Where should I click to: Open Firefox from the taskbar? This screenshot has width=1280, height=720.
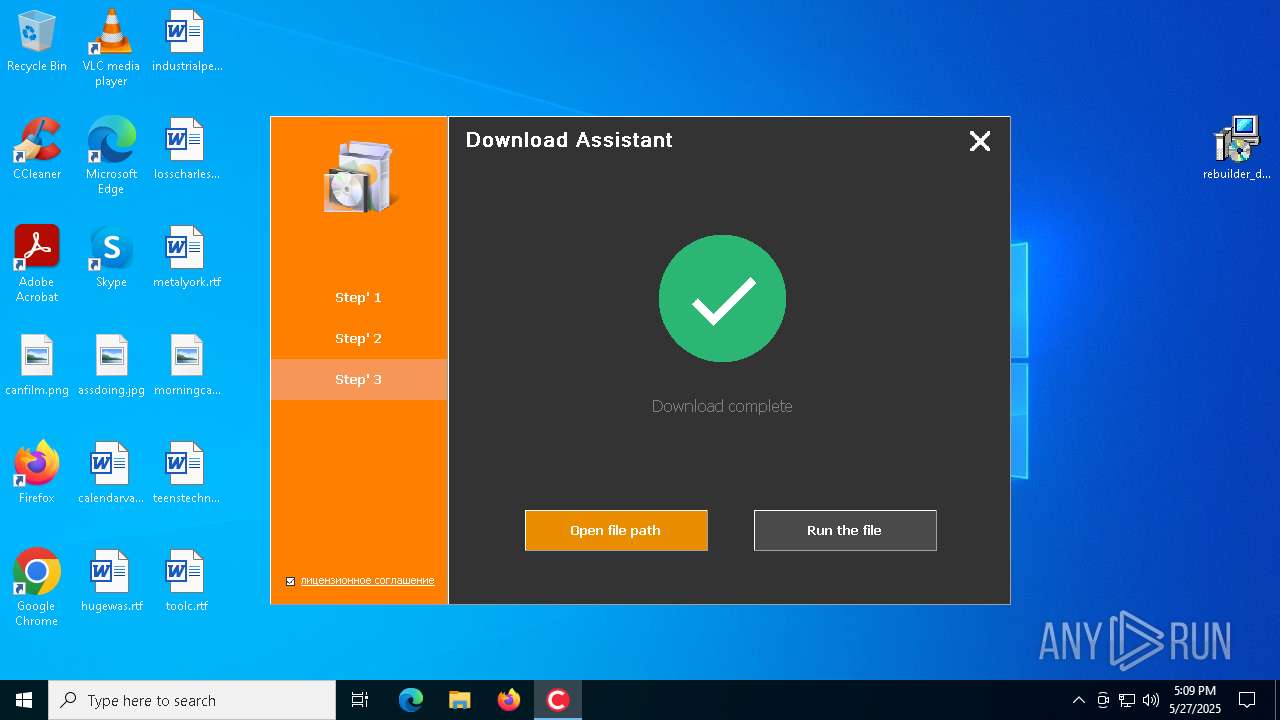pyautogui.click(x=509, y=700)
